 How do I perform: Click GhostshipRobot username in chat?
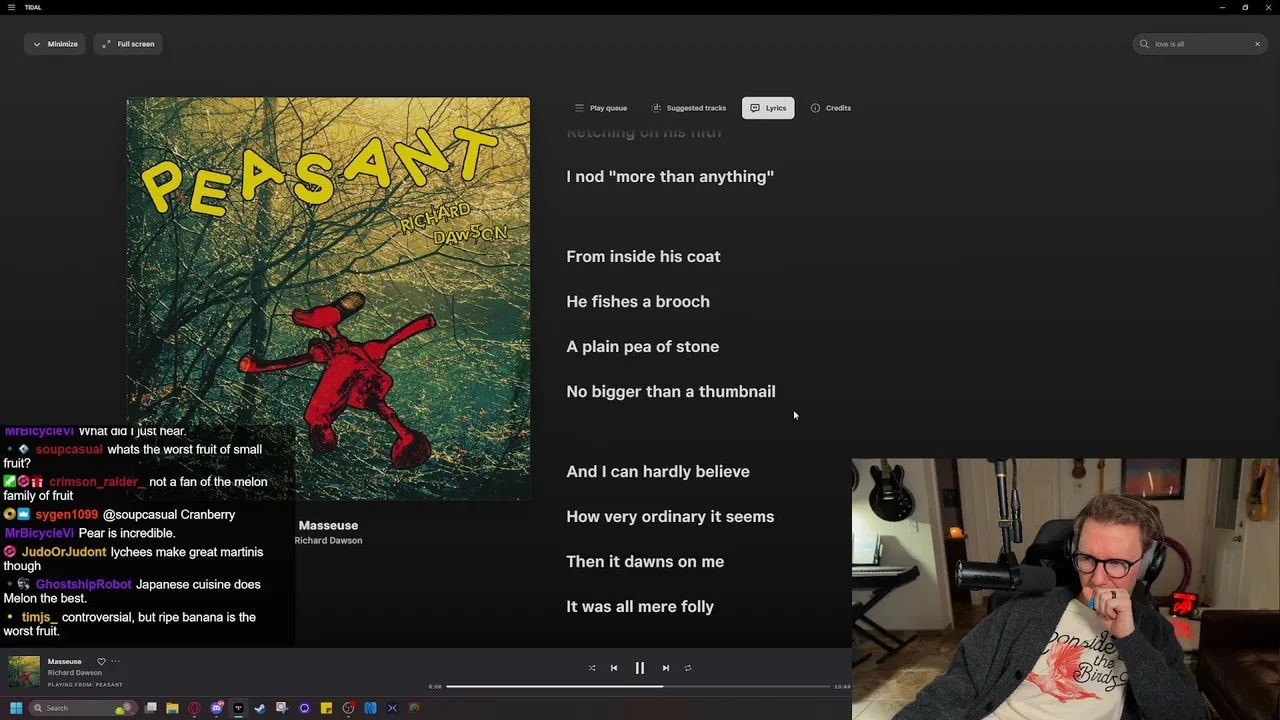click(84, 585)
